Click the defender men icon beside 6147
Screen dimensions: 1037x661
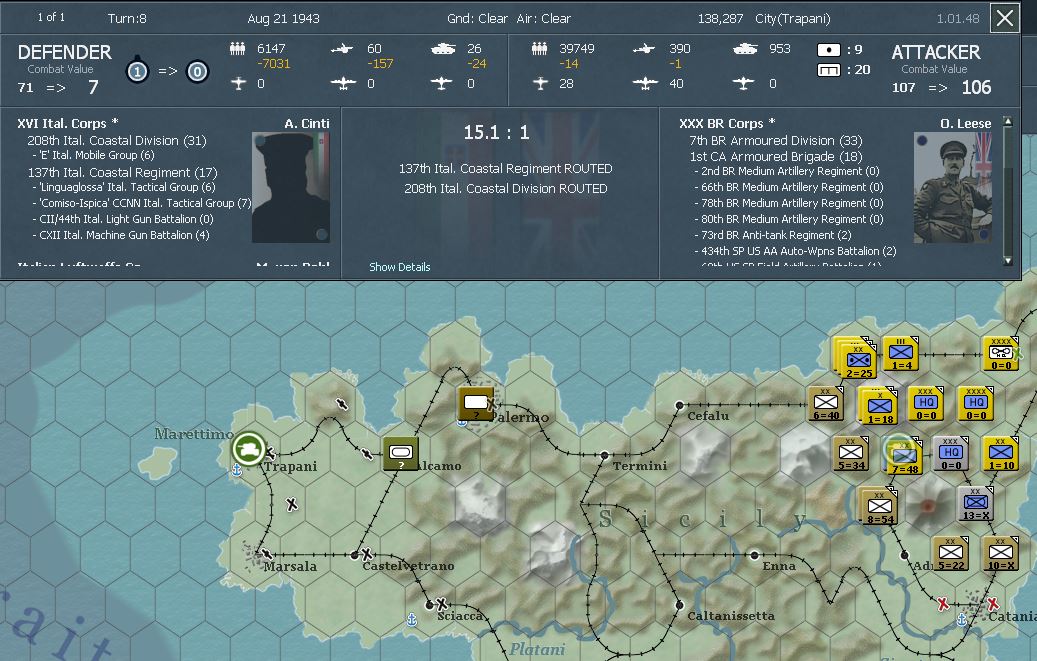point(237,48)
